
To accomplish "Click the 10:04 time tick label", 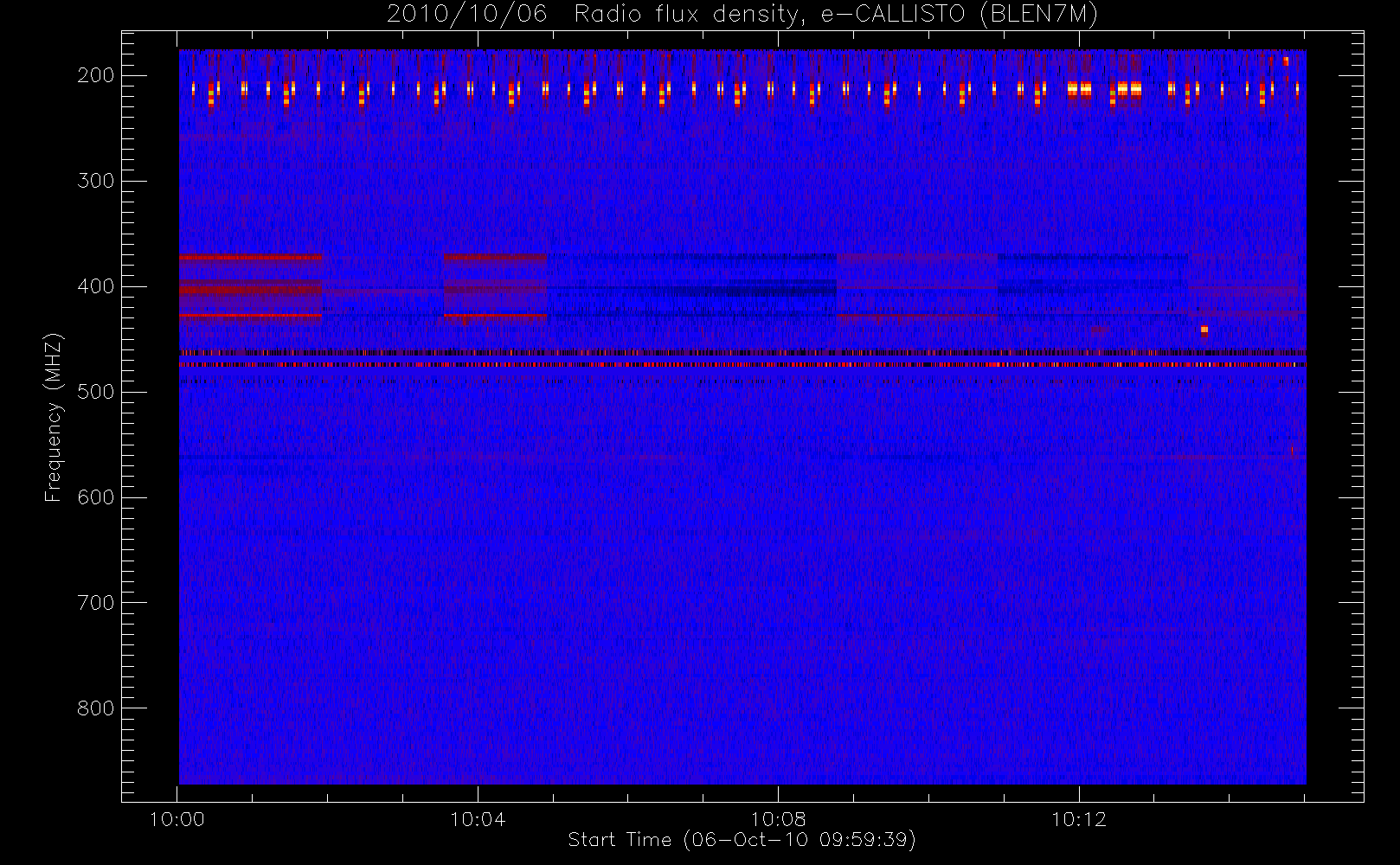I will coord(478,819).
